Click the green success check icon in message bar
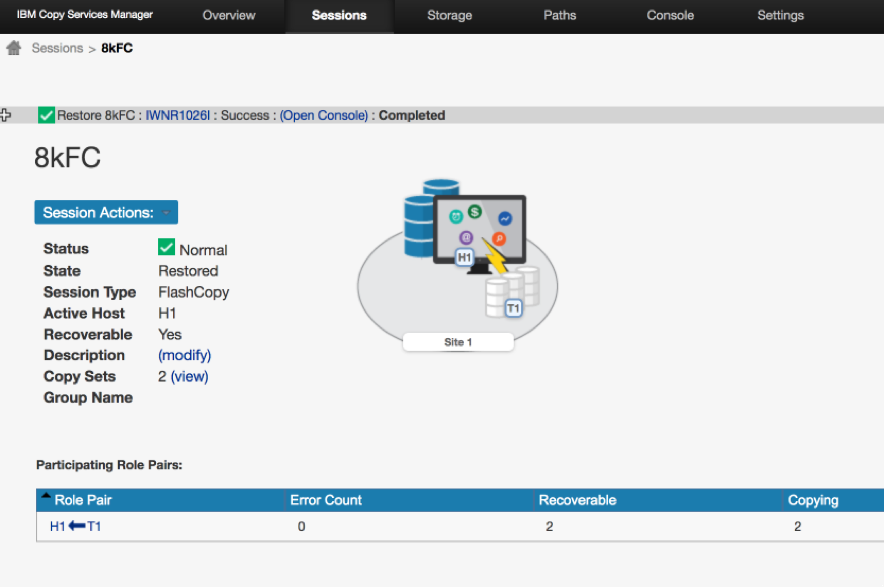Image resolution: width=884 pixels, height=587 pixels. coord(46,115)
